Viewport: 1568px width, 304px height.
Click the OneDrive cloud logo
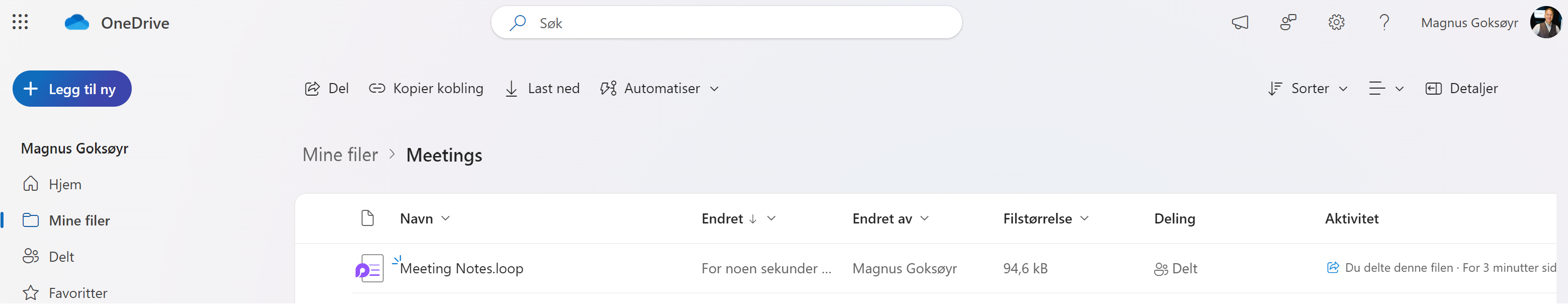pos(77,23)
